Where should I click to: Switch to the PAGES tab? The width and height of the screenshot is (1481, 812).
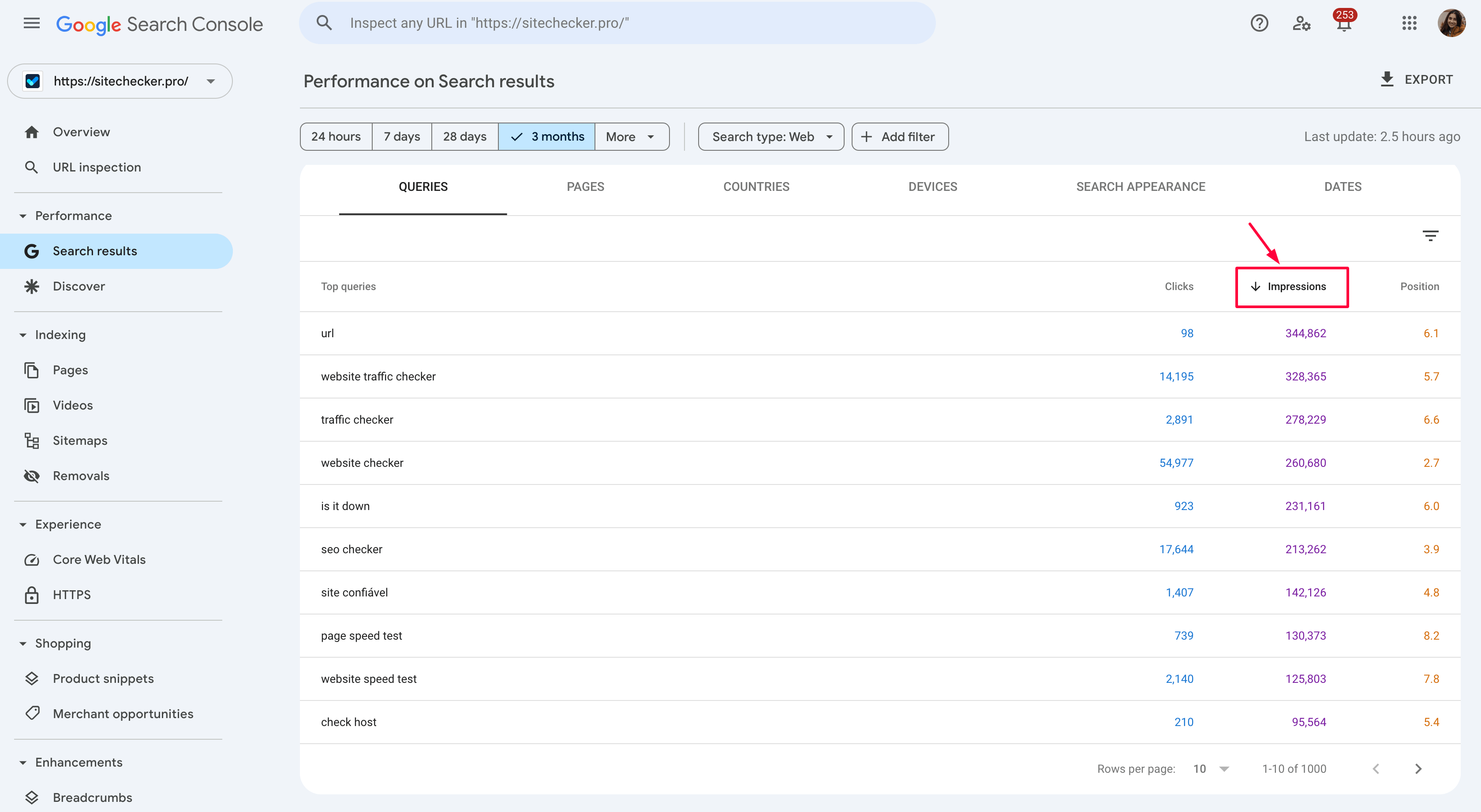point(585,187)
